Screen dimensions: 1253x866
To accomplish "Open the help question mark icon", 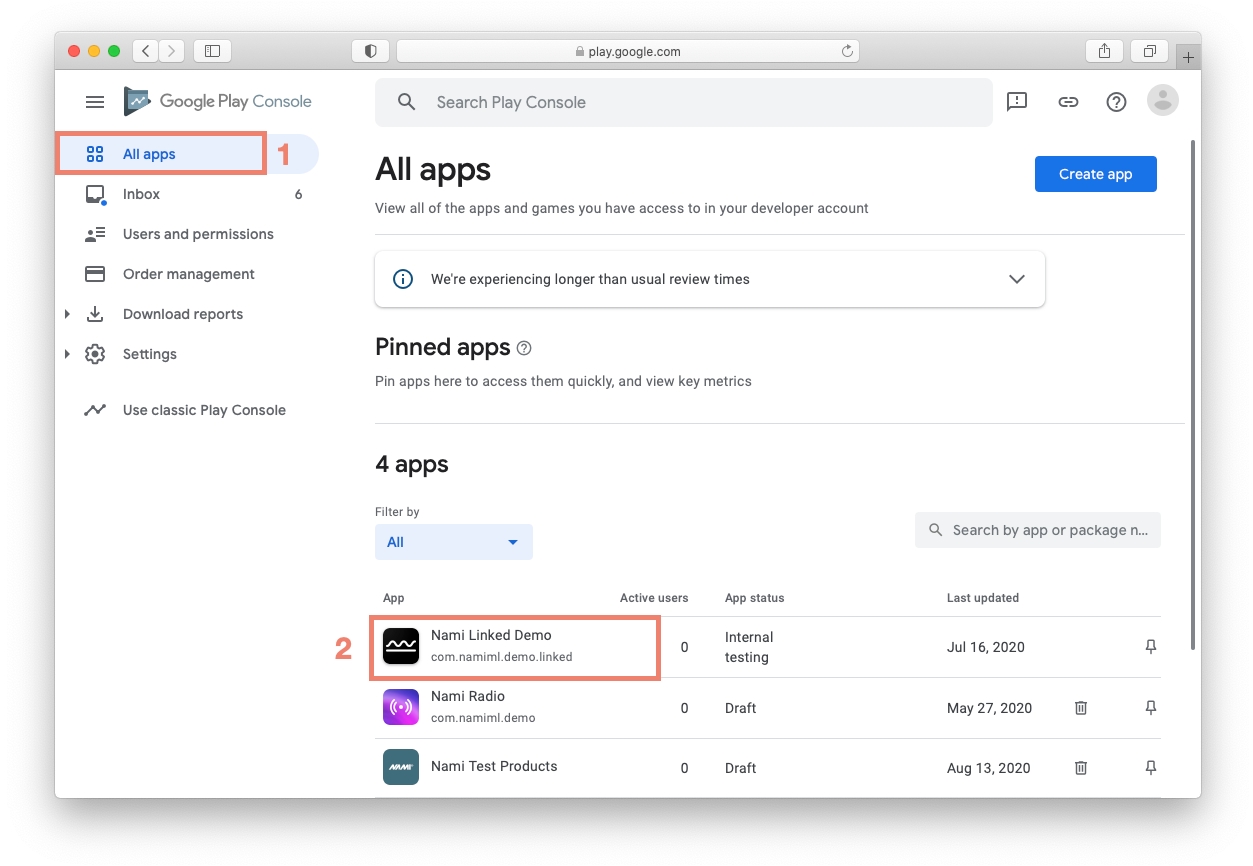I will [1116, 102].
